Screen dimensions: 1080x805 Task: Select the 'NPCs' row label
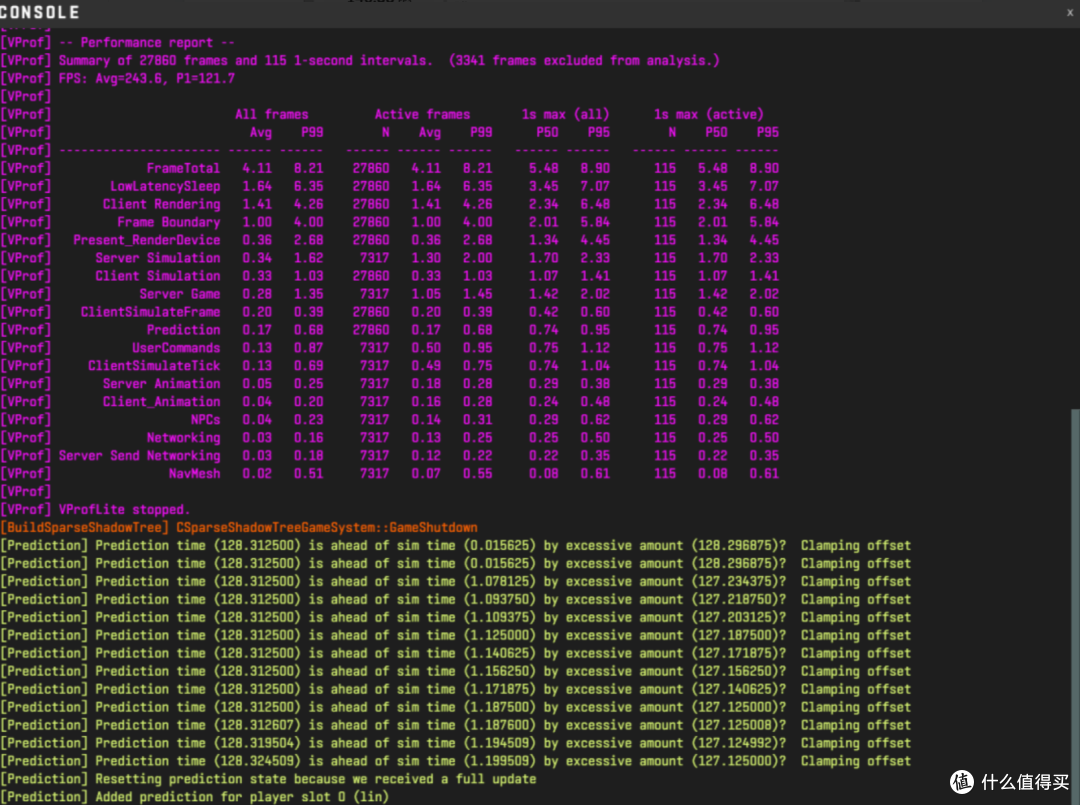(x=205, y=419)
